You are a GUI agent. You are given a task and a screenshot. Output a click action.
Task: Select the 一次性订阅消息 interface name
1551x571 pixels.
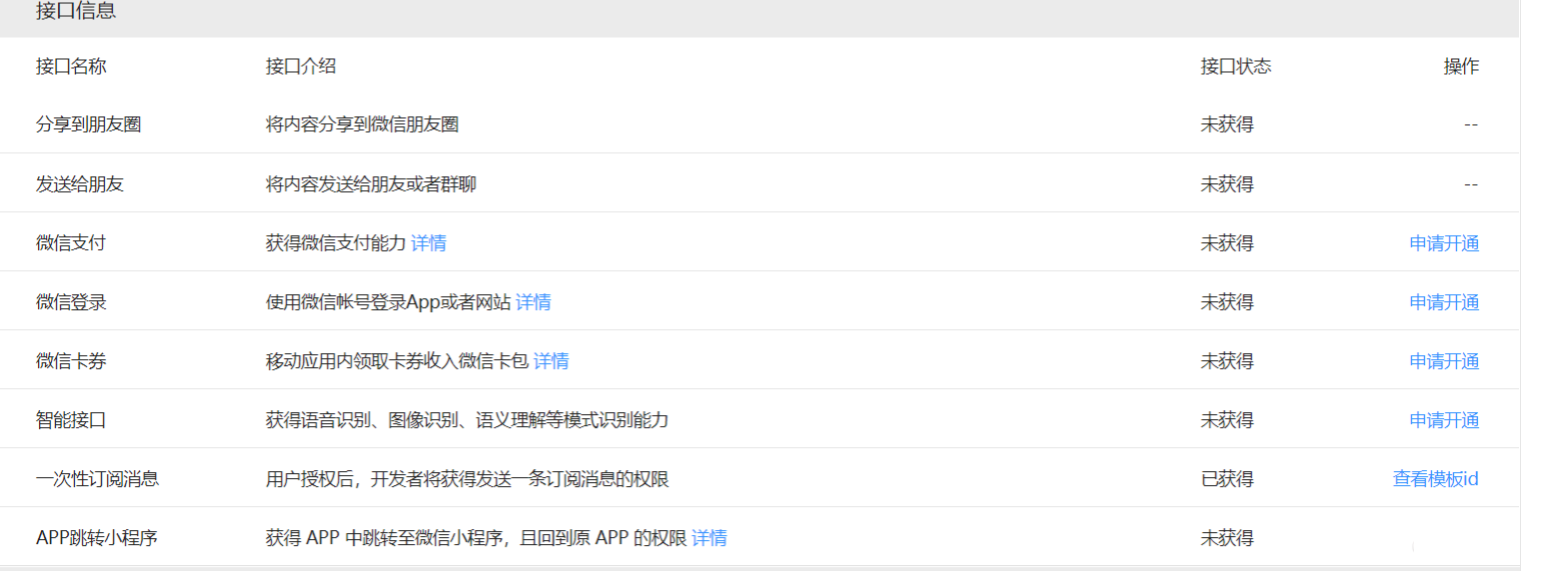(x=97, y=479)
